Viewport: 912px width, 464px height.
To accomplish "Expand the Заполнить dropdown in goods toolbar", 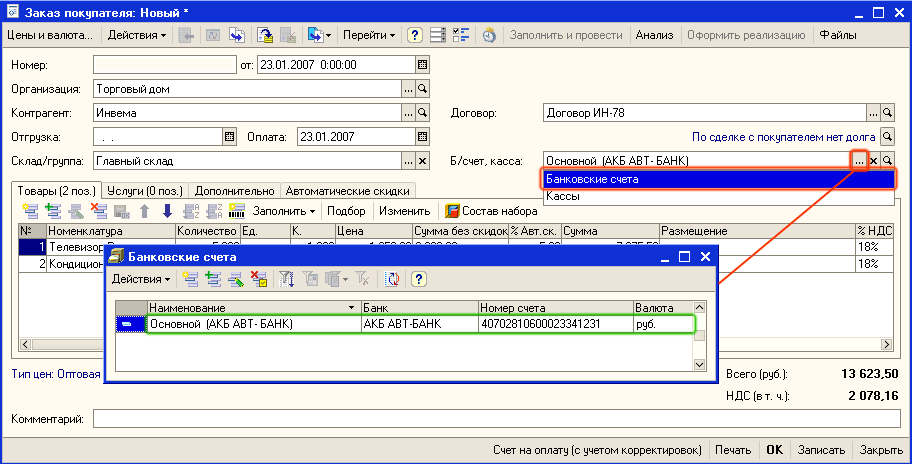I will point(284,211).
